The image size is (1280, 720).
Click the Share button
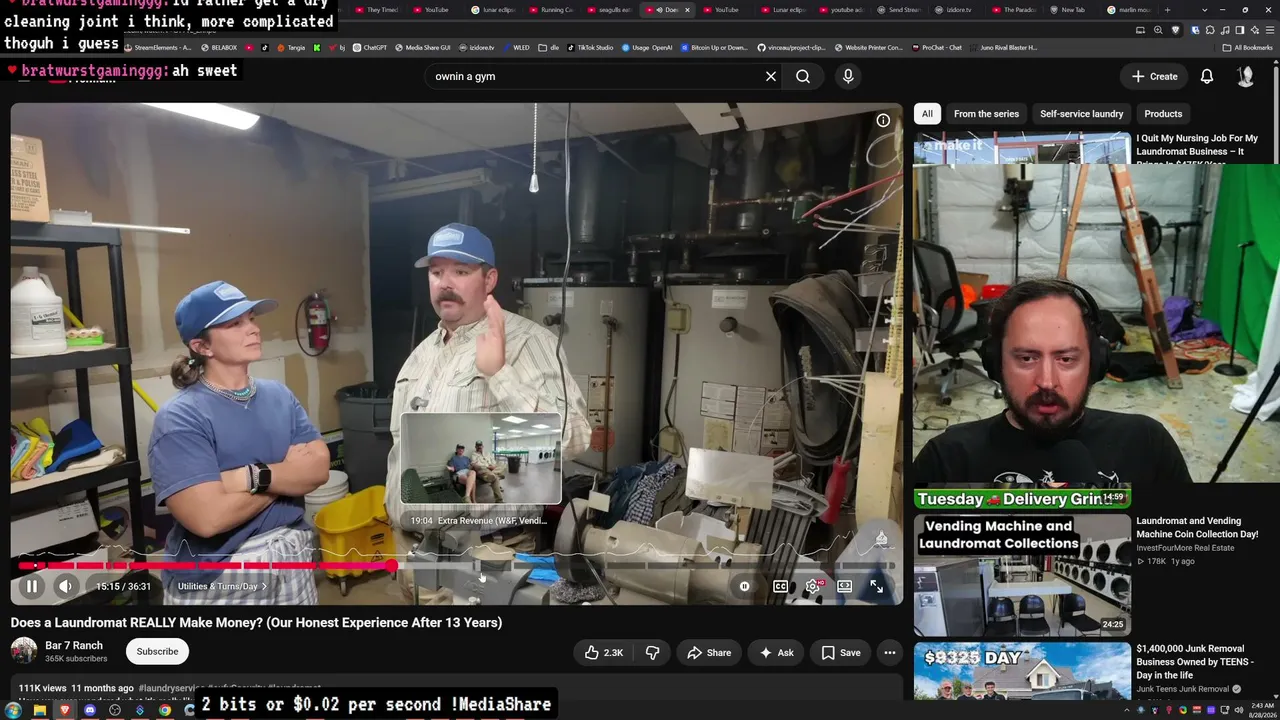point(709,653)
